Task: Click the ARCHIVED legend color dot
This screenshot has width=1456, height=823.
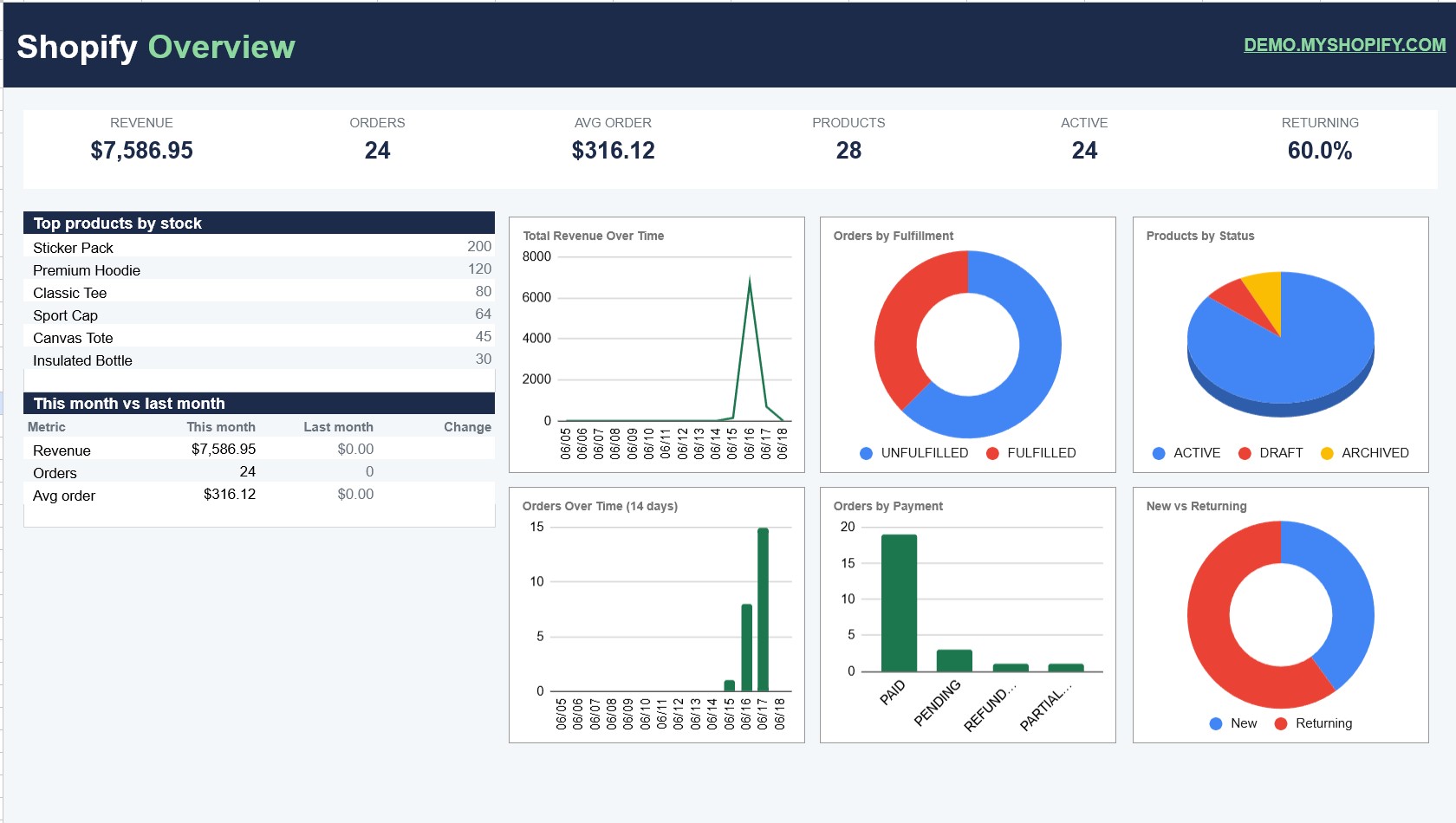Action: point(1327,453)
